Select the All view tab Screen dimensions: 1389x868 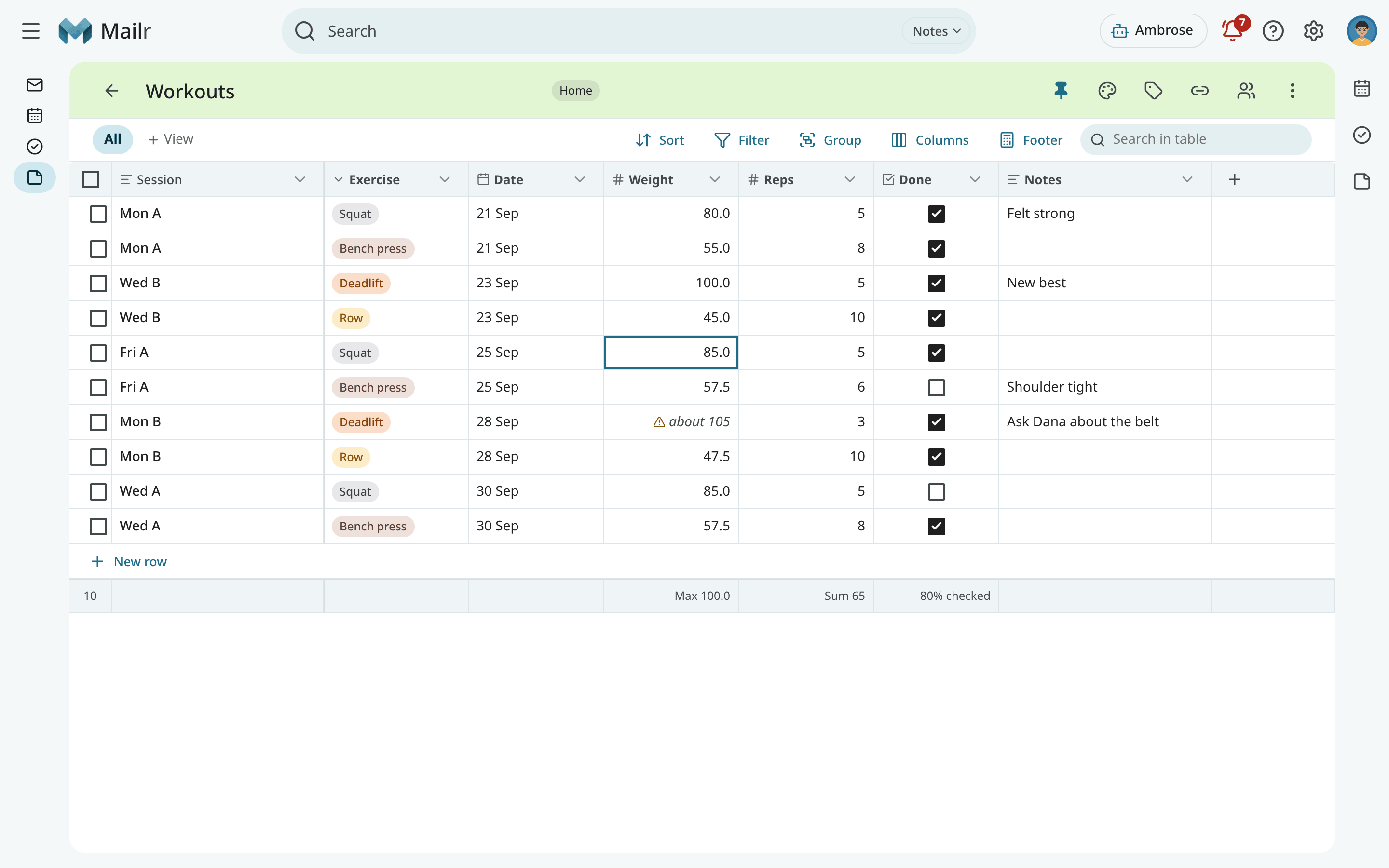point(112,139)
